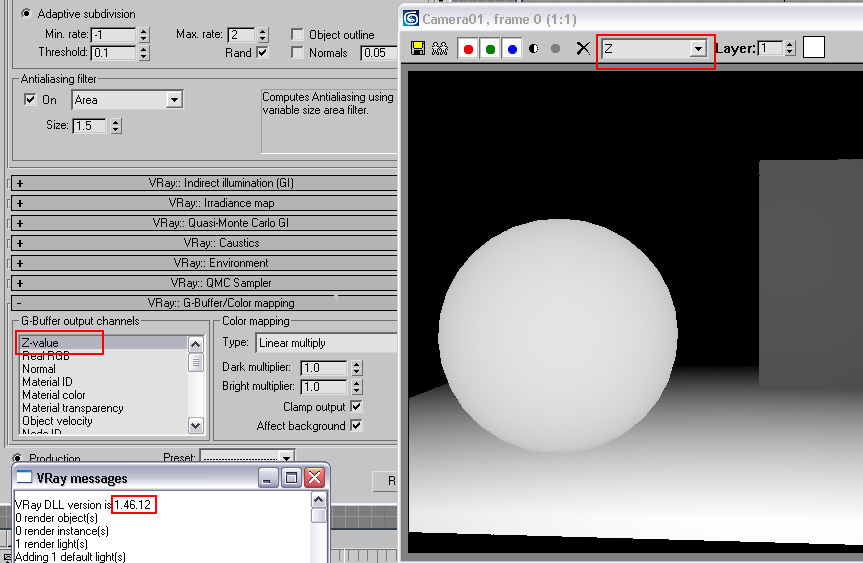The height and width of the screenshot is (563, 863).
Task: Minimize the VRay messages window
Action: [267, 478]
